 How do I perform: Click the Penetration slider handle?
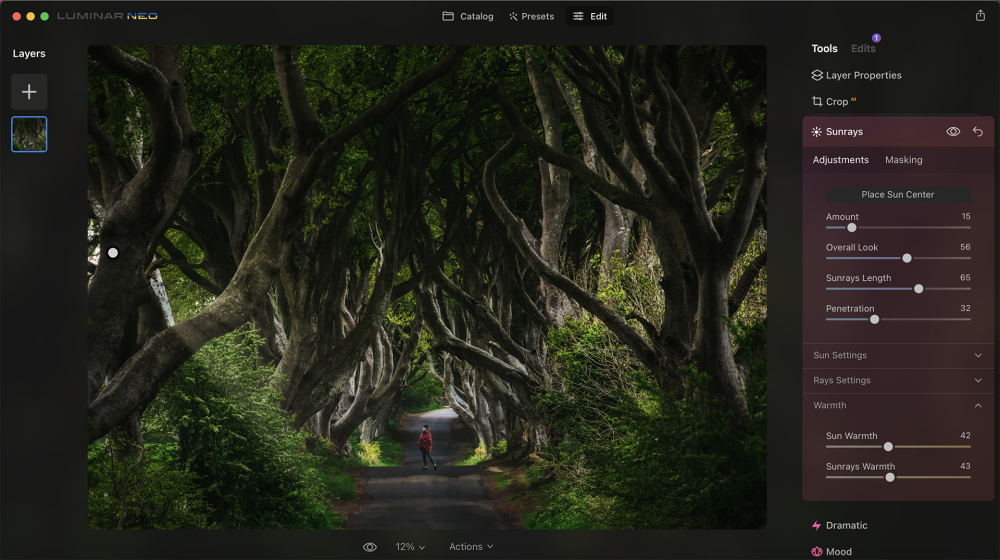click(874, 320)
